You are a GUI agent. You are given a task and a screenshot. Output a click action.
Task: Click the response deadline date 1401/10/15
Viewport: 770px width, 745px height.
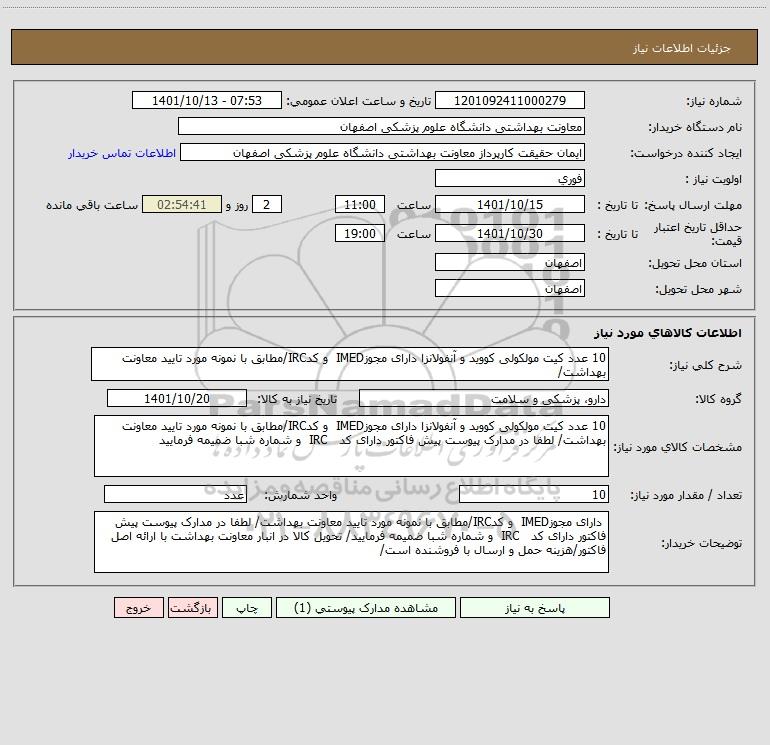pos(510,204)
